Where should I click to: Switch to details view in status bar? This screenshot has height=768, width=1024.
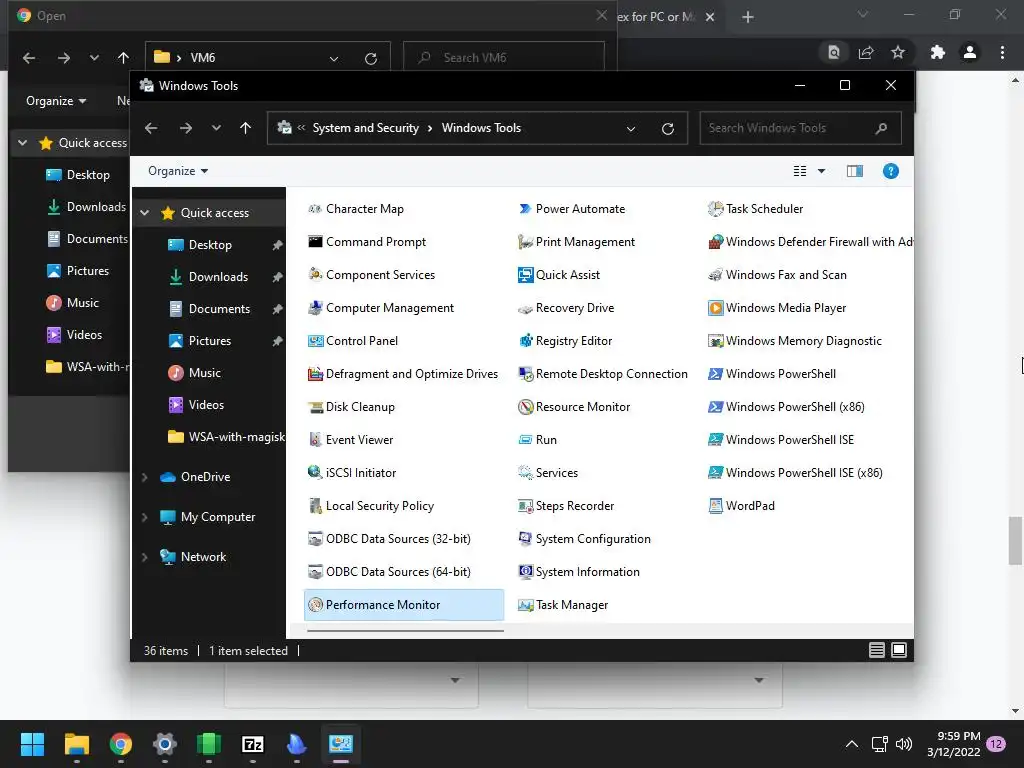click(x=876, y=650)
